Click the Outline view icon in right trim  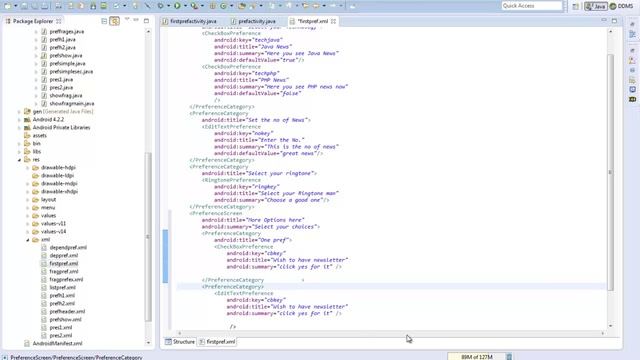[632, 35]
